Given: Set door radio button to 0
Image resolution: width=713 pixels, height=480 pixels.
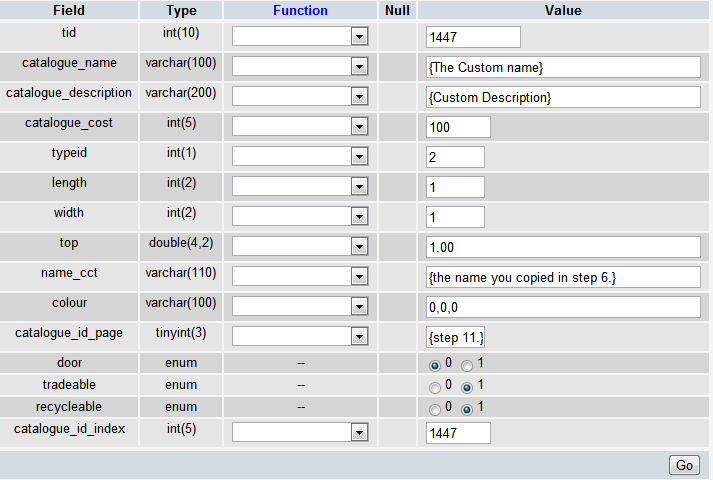Looking at the screenshot, I should coord(434,365).
